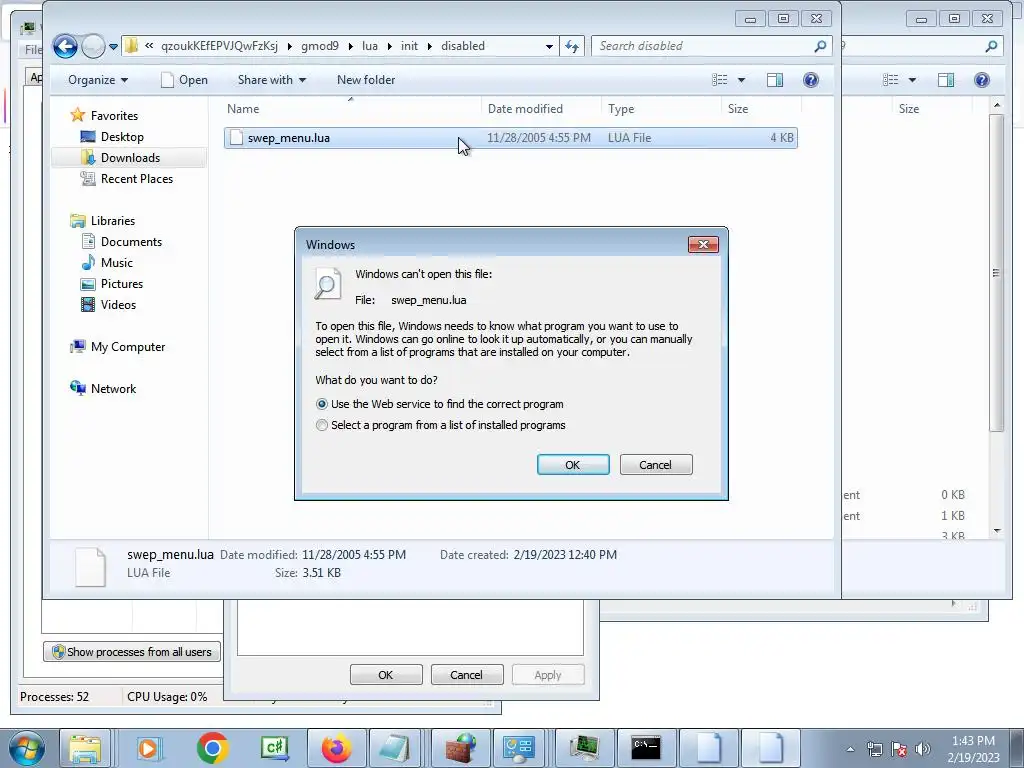Viewport: 1024px width, 768px height.
Task: Click OK in the Windows dialog
Action: click(x=573, y=465)
